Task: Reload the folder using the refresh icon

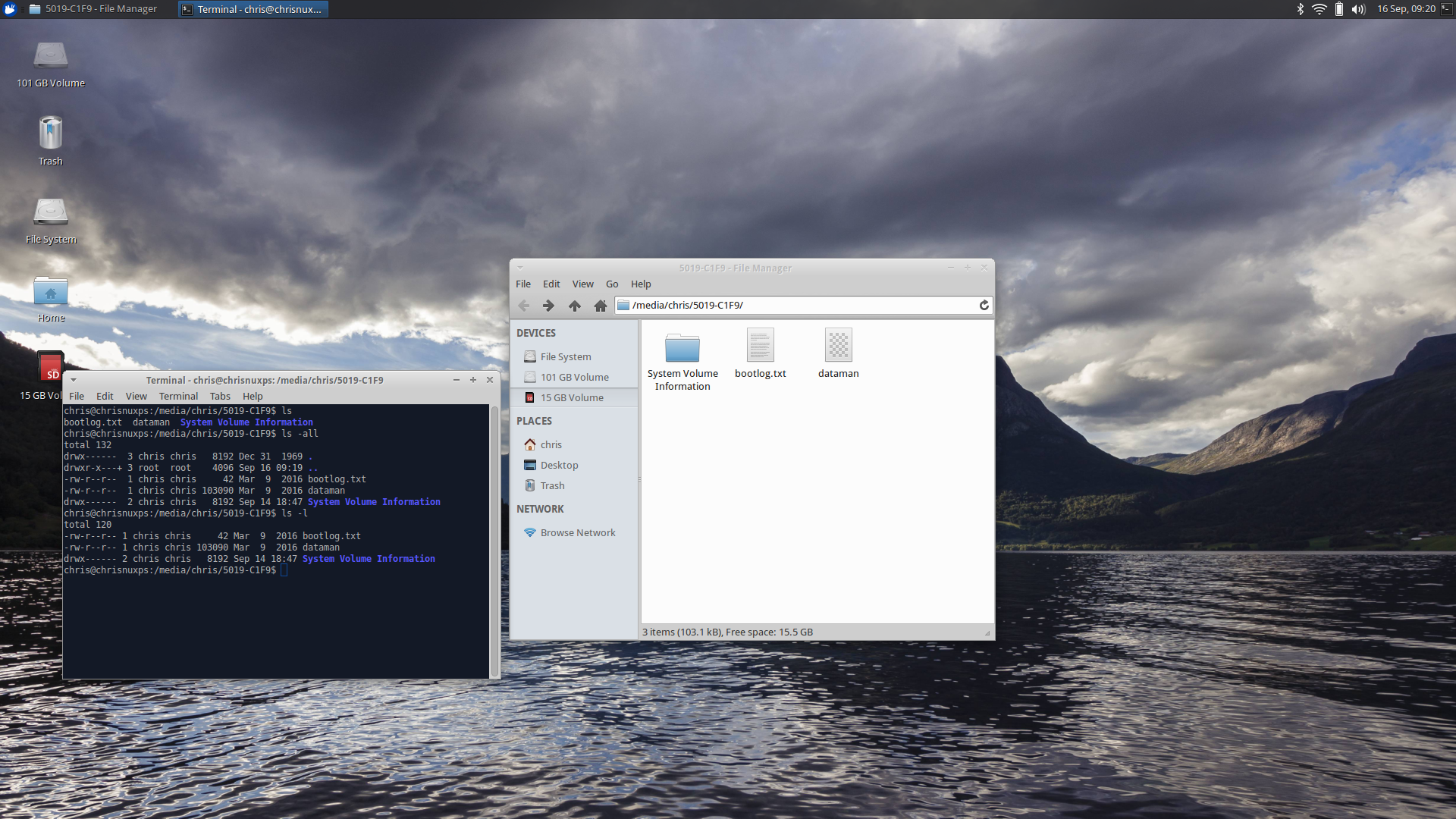Action: (984, 305)
